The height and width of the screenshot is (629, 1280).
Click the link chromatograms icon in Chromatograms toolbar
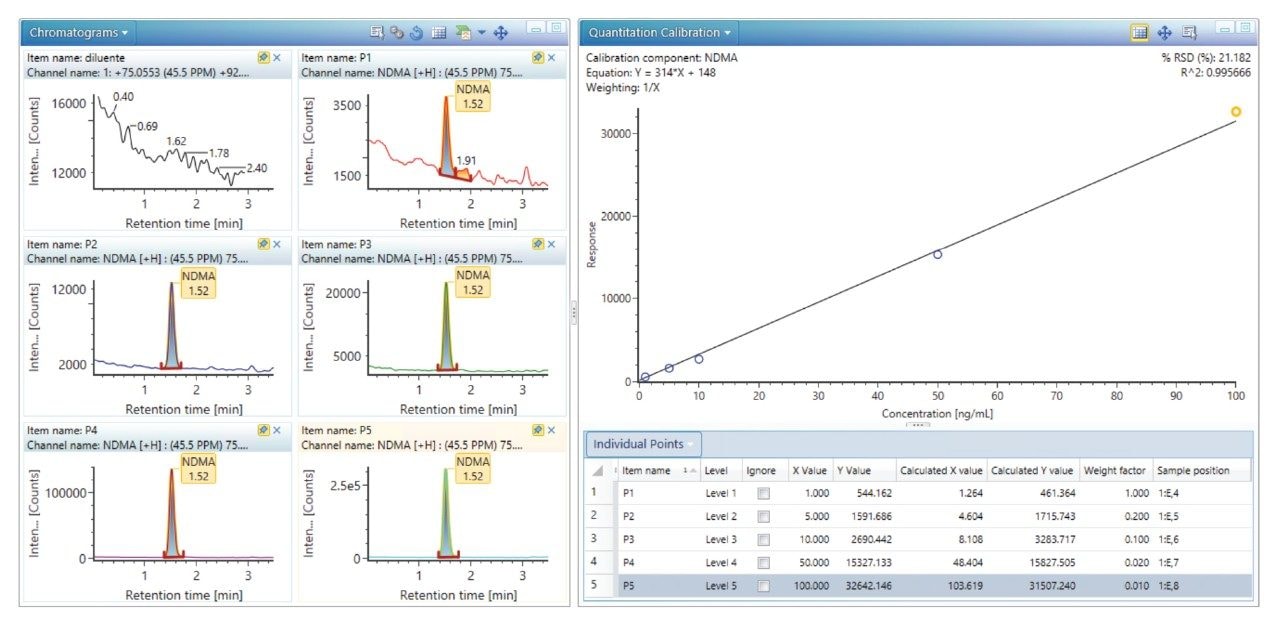[x=397, y=32]
